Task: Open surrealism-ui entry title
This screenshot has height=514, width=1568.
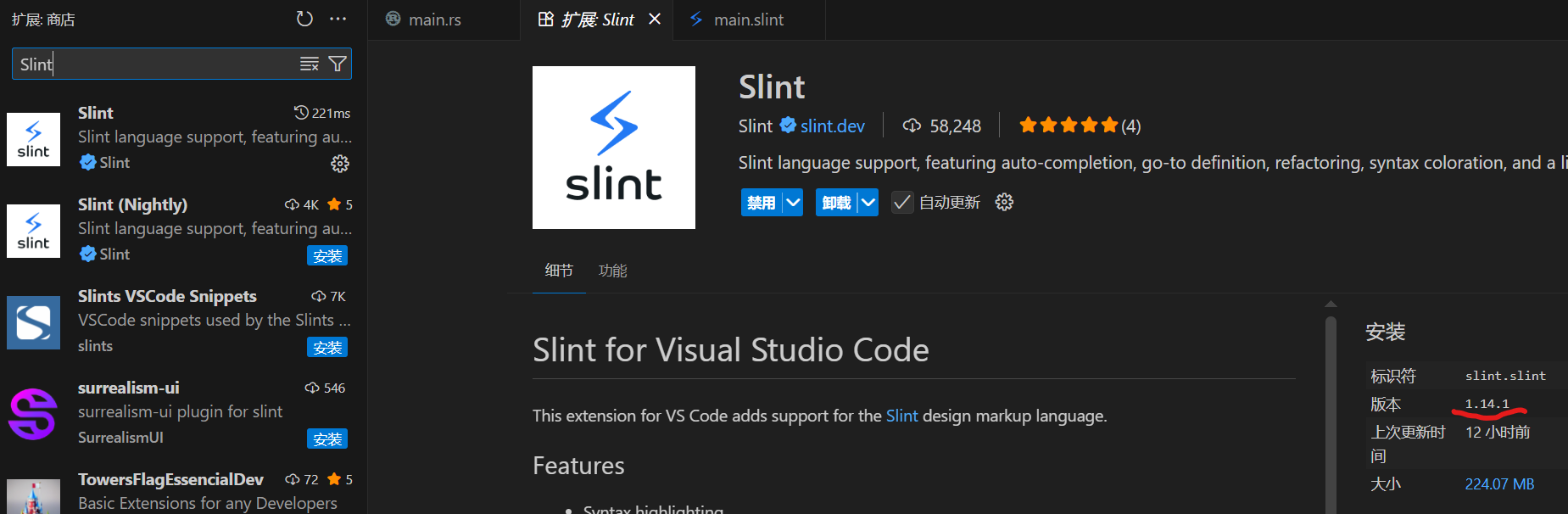Action: tap(129, 388)
